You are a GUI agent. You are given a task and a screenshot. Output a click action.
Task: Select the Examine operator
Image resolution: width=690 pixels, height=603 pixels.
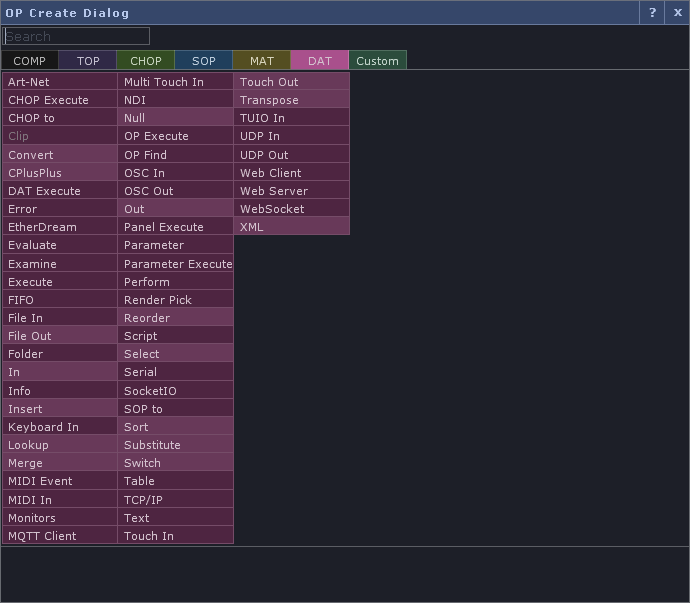click(60, 264)
